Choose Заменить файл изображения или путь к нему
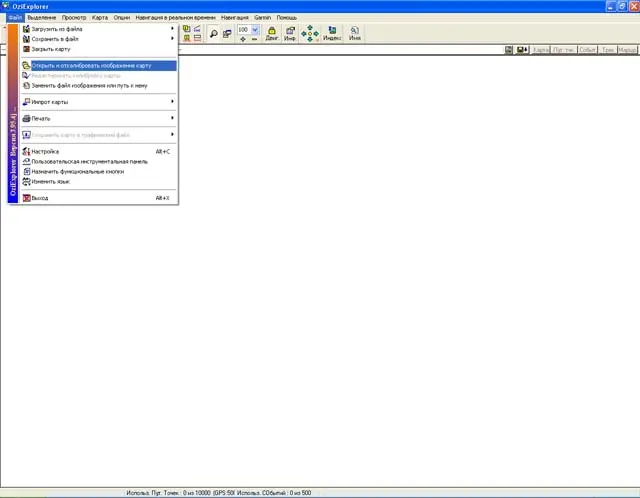Image resolution: width=640 pixels, height=498 pixels. pyautogui.click(x=99, y=86)
